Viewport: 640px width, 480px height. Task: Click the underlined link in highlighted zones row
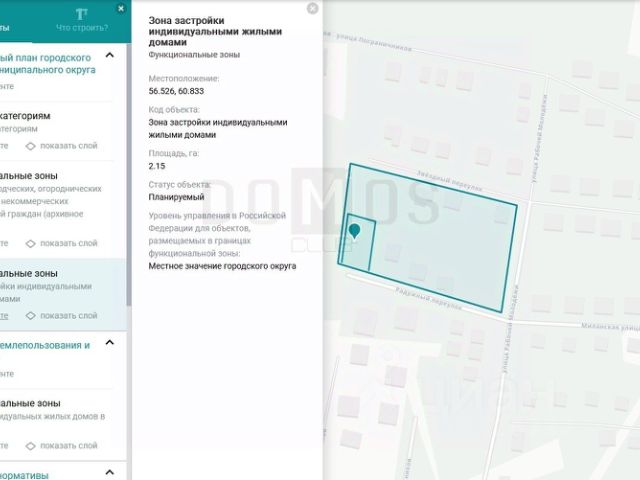4,316
